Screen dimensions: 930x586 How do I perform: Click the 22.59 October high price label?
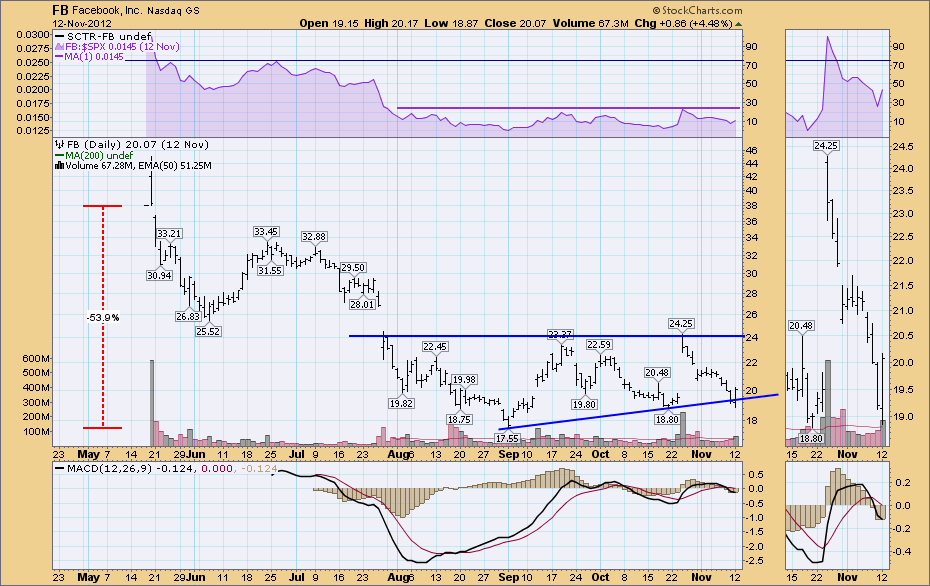tap(599, 345)
